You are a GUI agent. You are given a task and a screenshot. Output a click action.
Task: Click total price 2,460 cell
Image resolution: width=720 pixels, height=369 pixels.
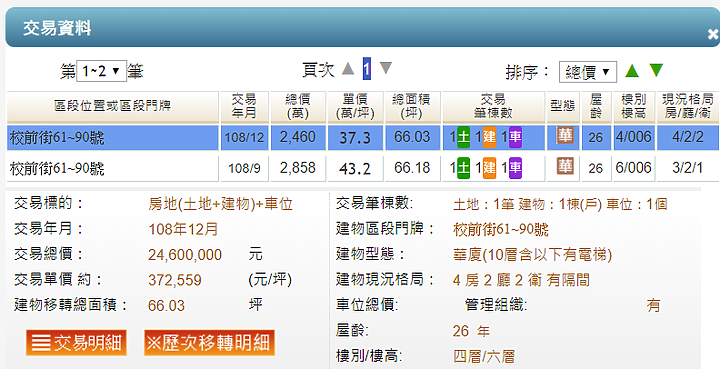pyautogui.click(x=298, y=138)
